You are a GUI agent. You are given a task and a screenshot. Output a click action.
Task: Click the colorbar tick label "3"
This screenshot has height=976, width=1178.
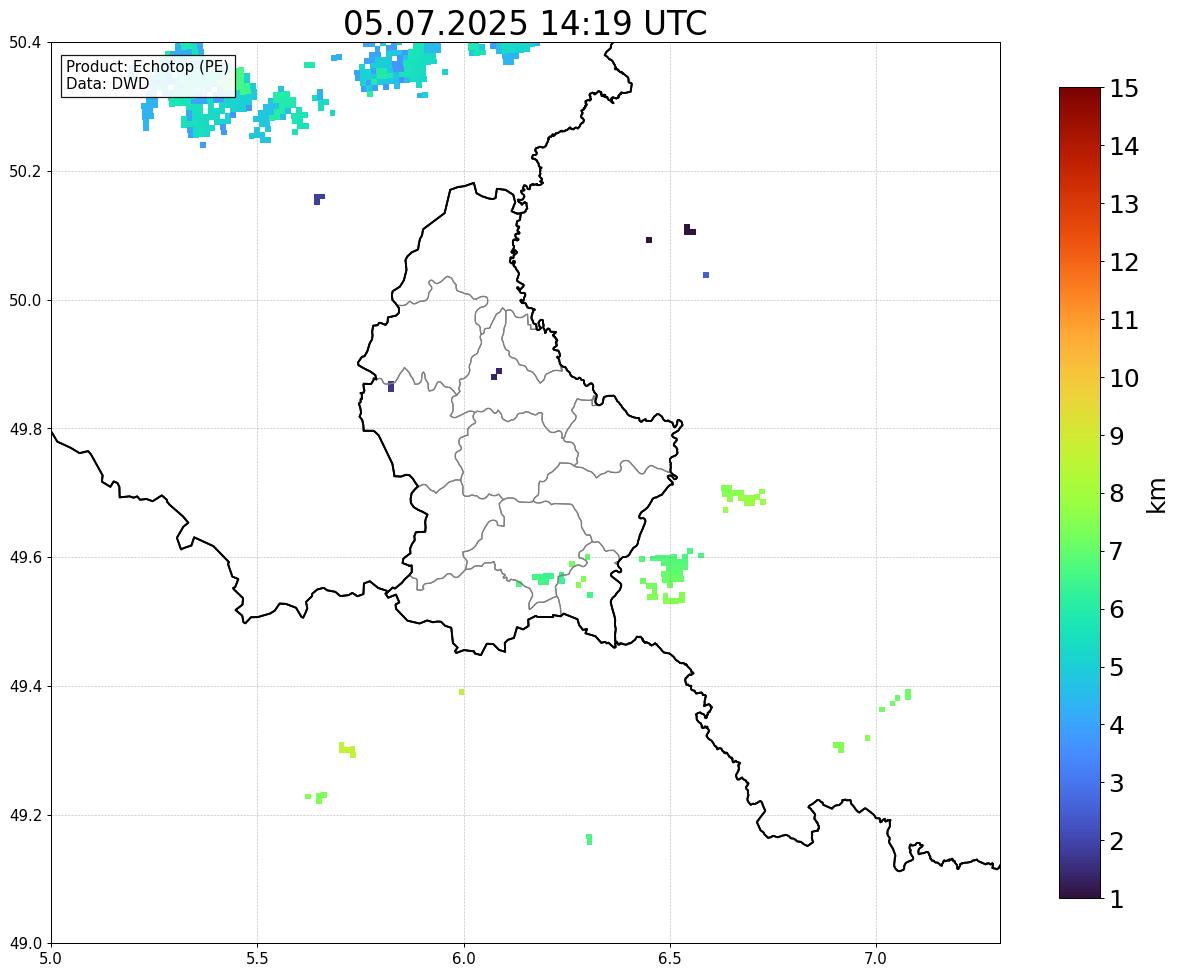click(1117, 783)
